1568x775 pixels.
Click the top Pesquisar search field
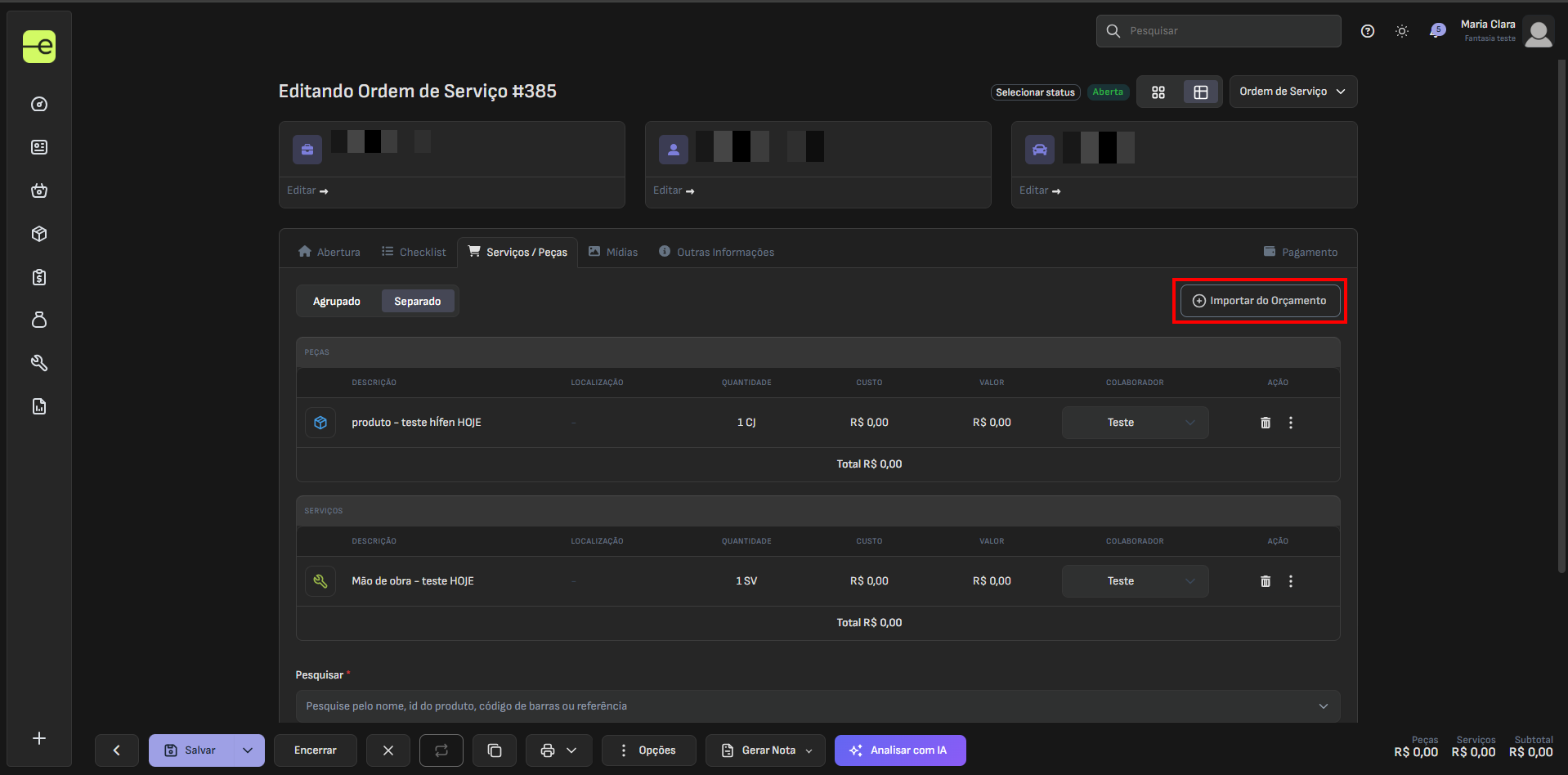pyautogui.click(x=1218, y=31)
